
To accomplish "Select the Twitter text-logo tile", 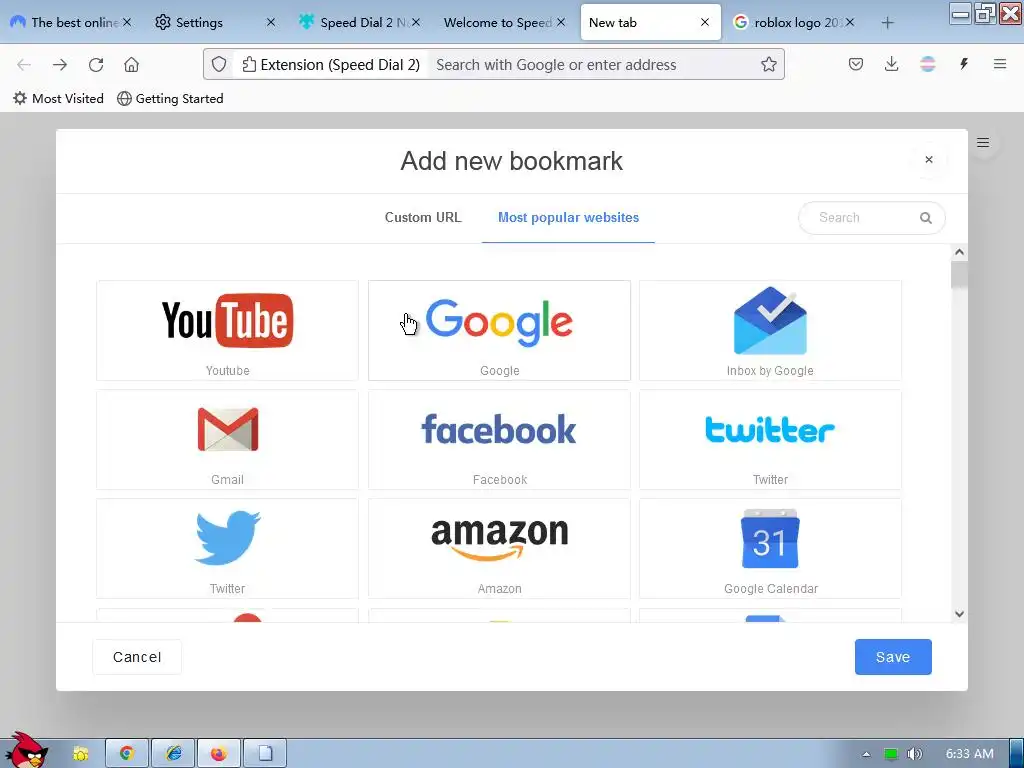I will point(770,440).
